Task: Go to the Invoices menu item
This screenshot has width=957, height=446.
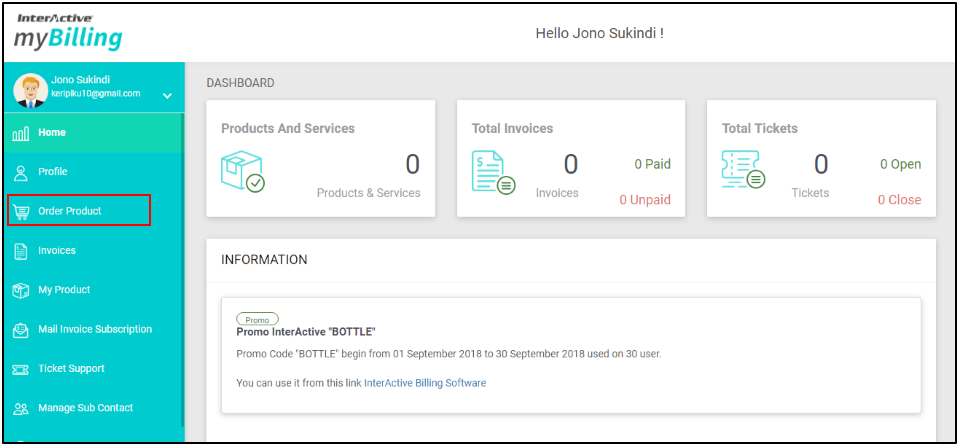Action: (57, 251)
